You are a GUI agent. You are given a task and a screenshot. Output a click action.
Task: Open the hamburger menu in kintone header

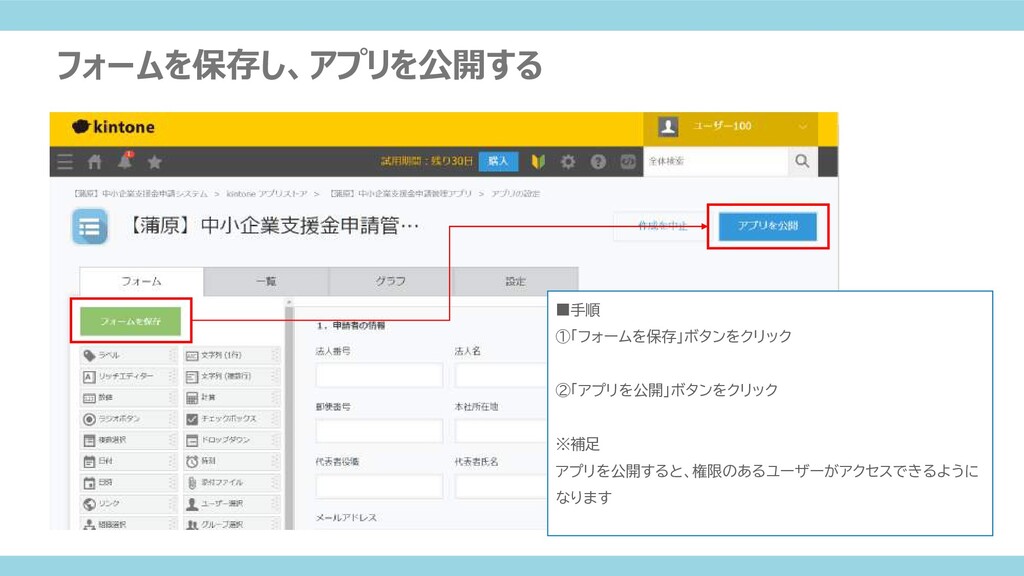[x=65, y=162]
